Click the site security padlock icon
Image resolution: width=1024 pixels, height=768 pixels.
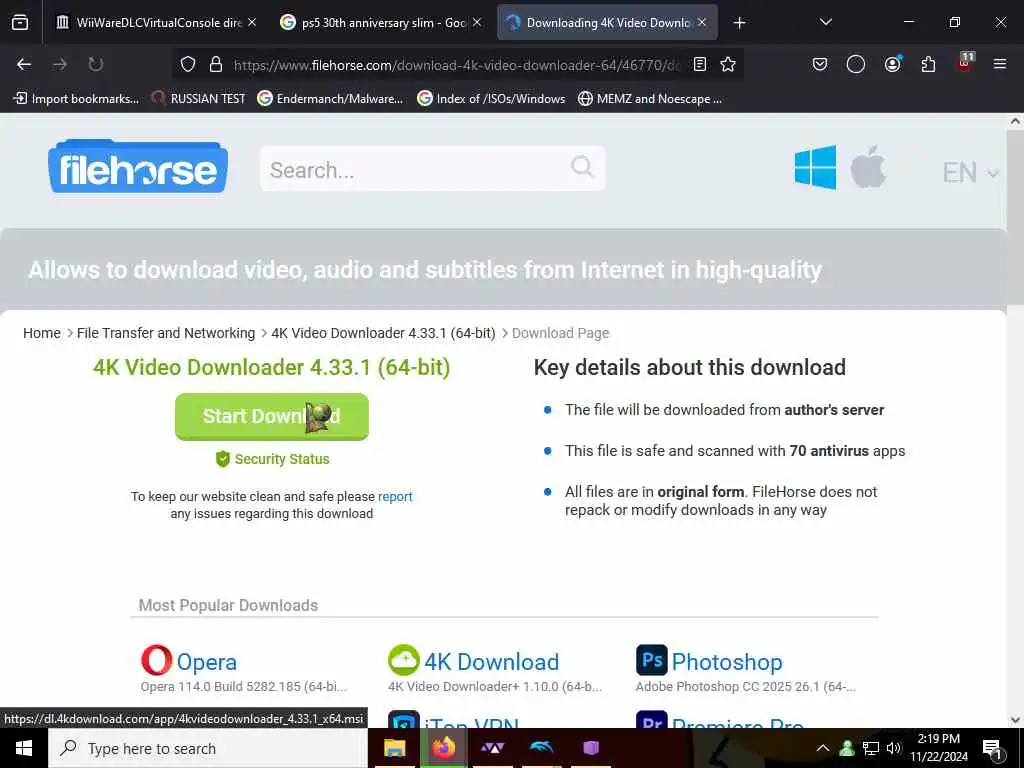tap(216, 64)
